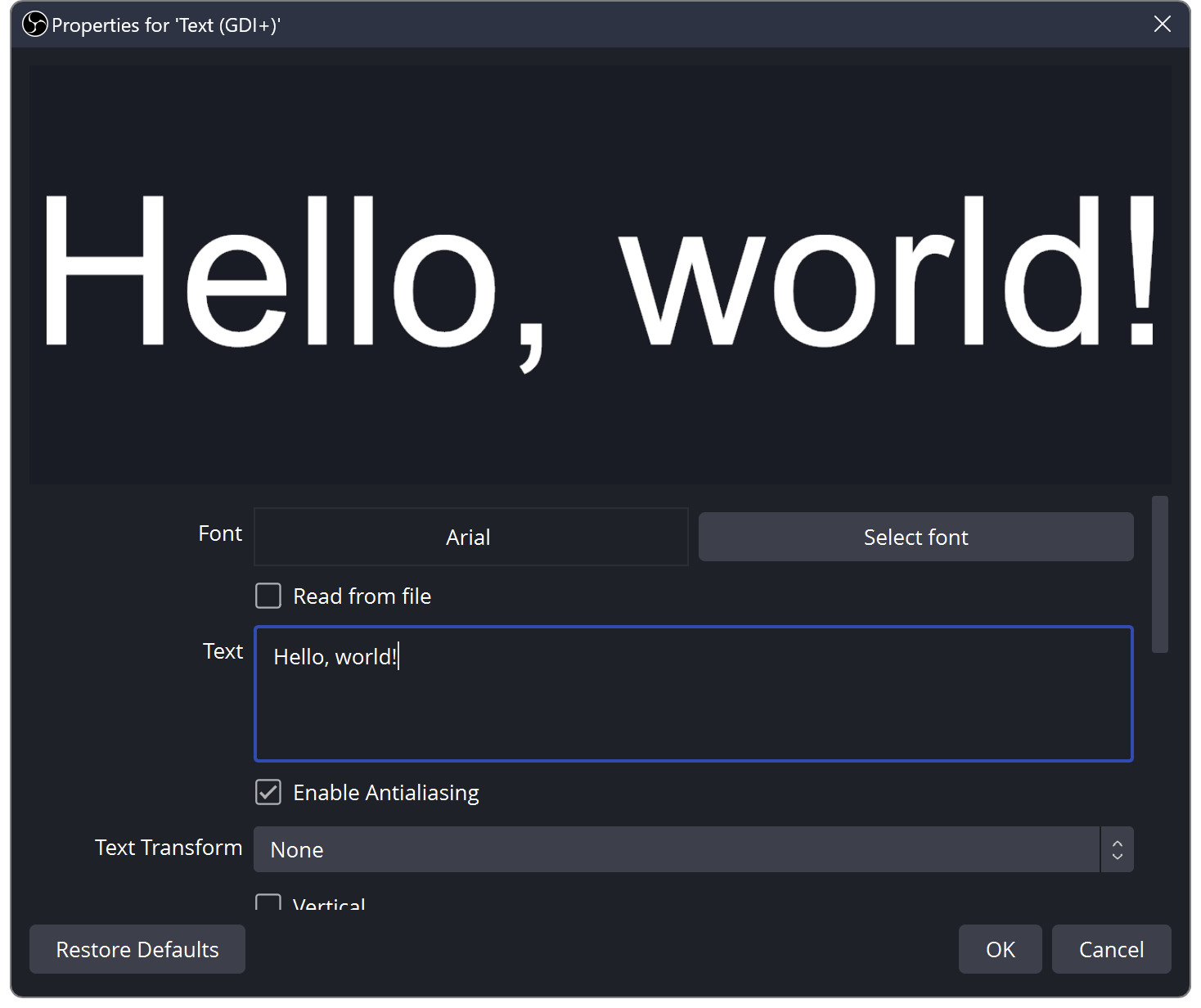Cancel the text properties changes
Screen dimensions: 1201x1008
pyautogui.click(x=1111, y=949)
